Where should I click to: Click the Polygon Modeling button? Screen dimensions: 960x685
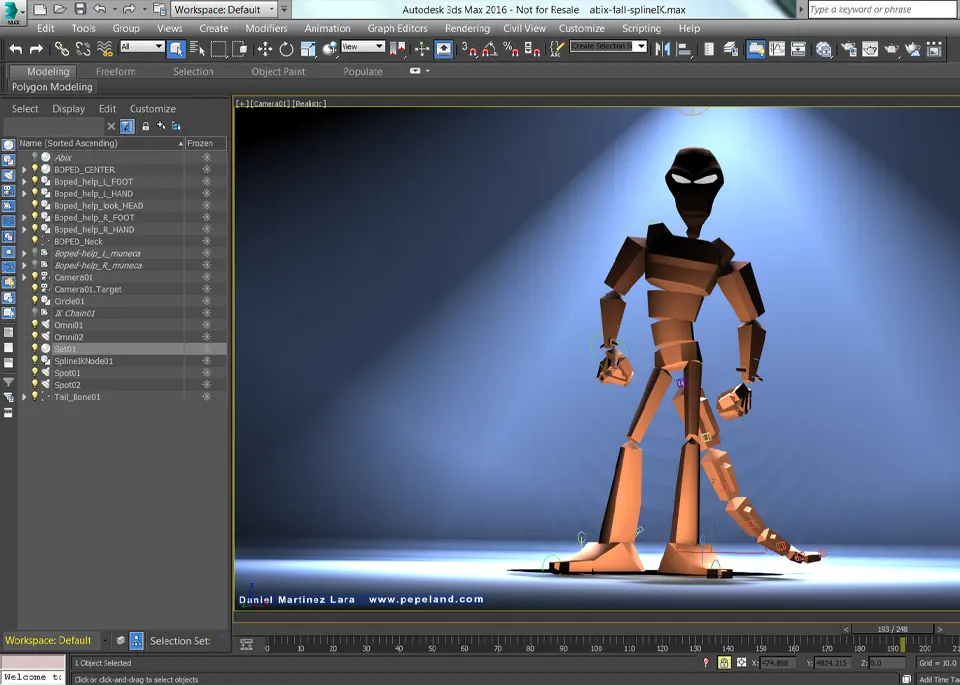pos(52,87)
